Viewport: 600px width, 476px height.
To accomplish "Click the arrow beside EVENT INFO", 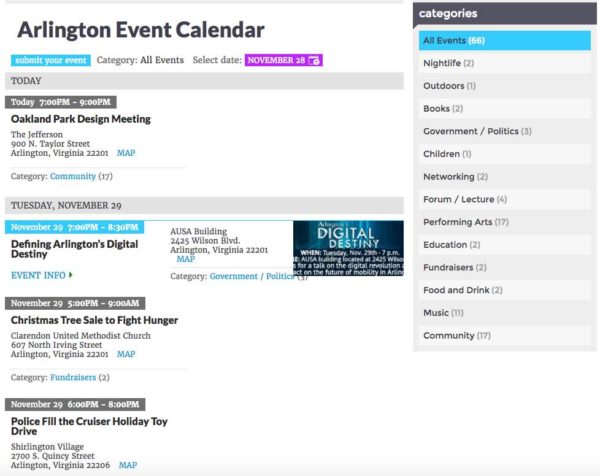I will tap(71, 275).
